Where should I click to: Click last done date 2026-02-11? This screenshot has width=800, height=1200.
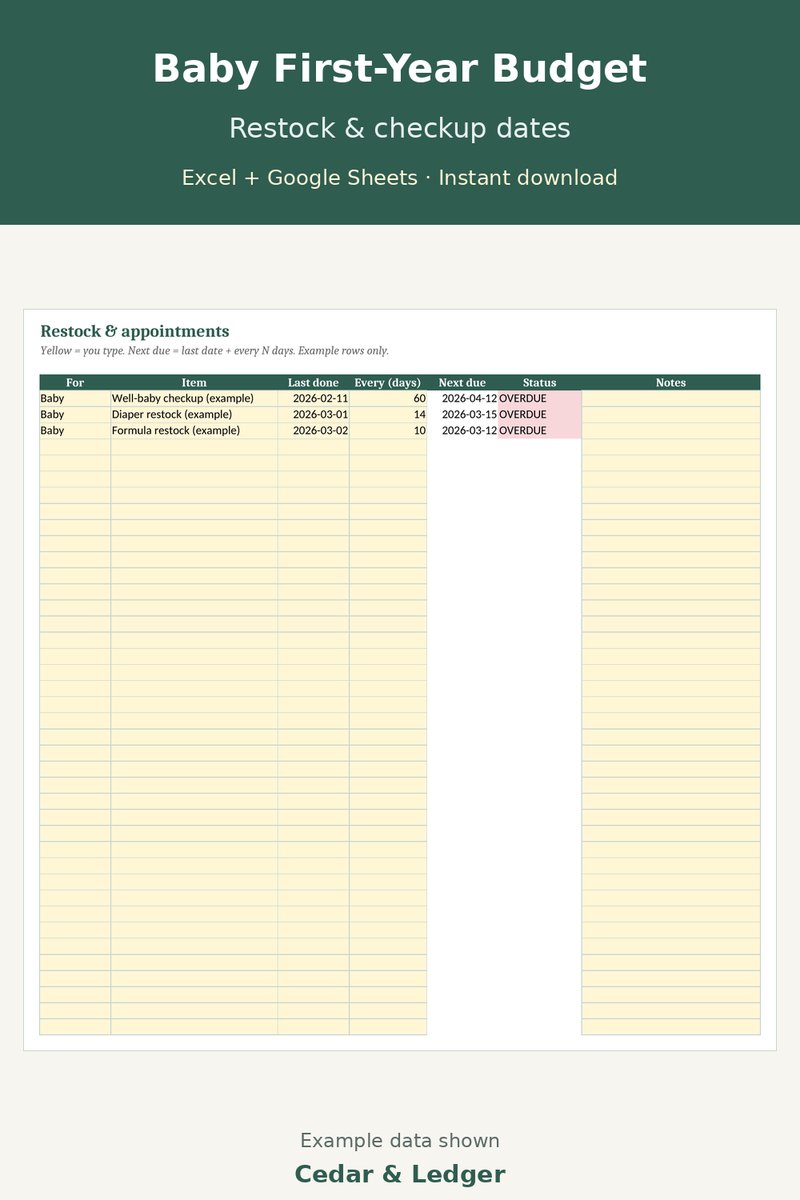tap(314, 398)
